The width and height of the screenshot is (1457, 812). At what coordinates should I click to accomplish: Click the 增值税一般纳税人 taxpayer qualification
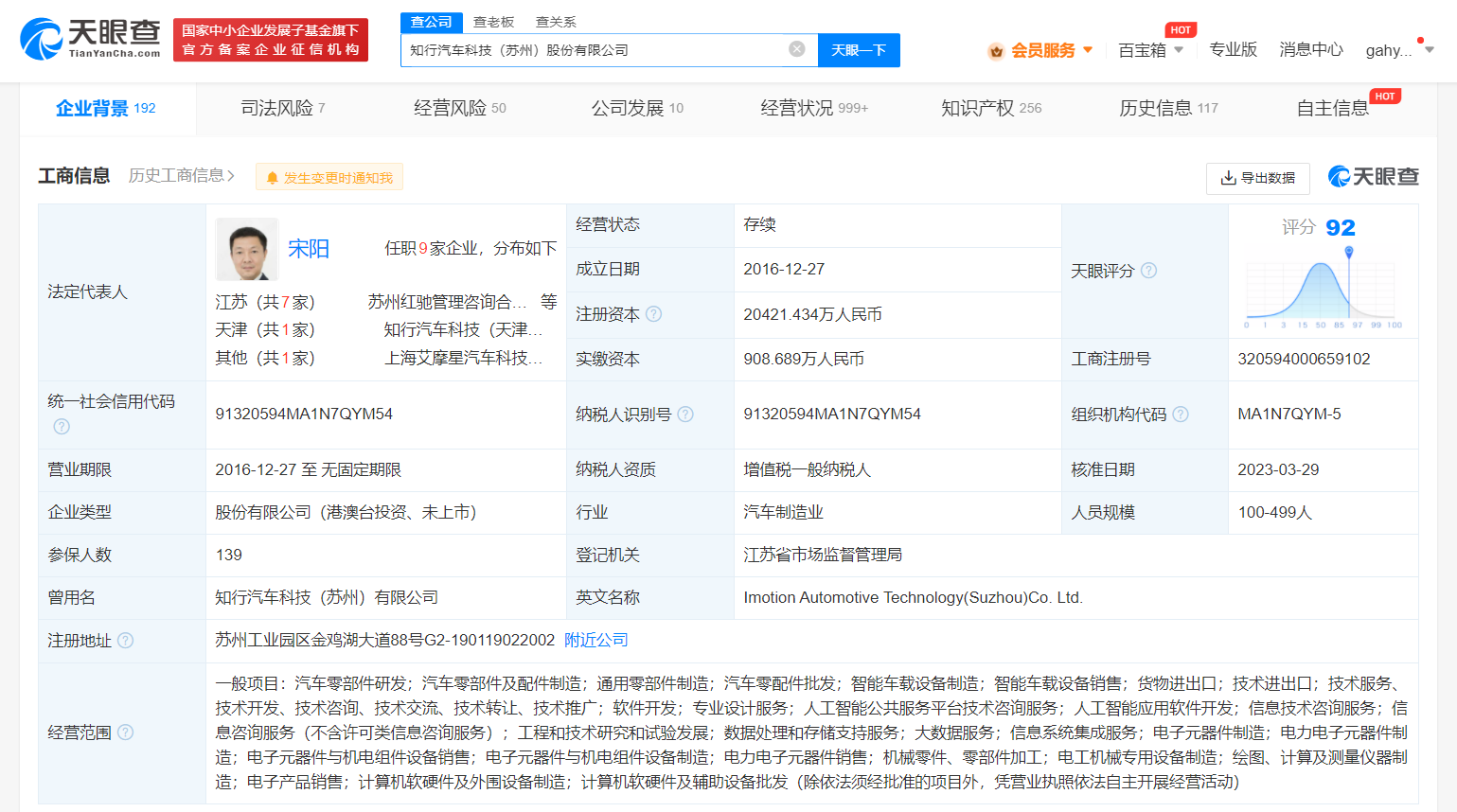(807, 469)
